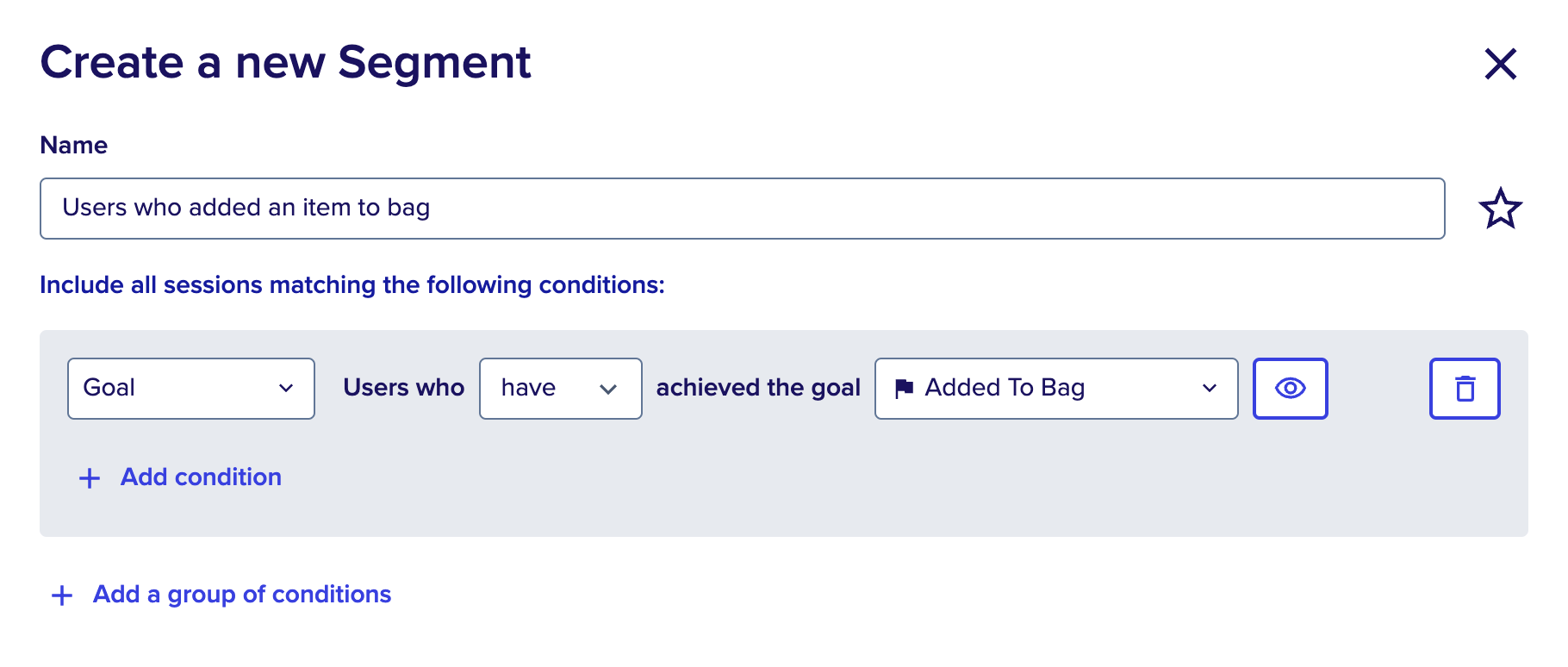Open the Goal condition type dropdown

tap(190, 388)
